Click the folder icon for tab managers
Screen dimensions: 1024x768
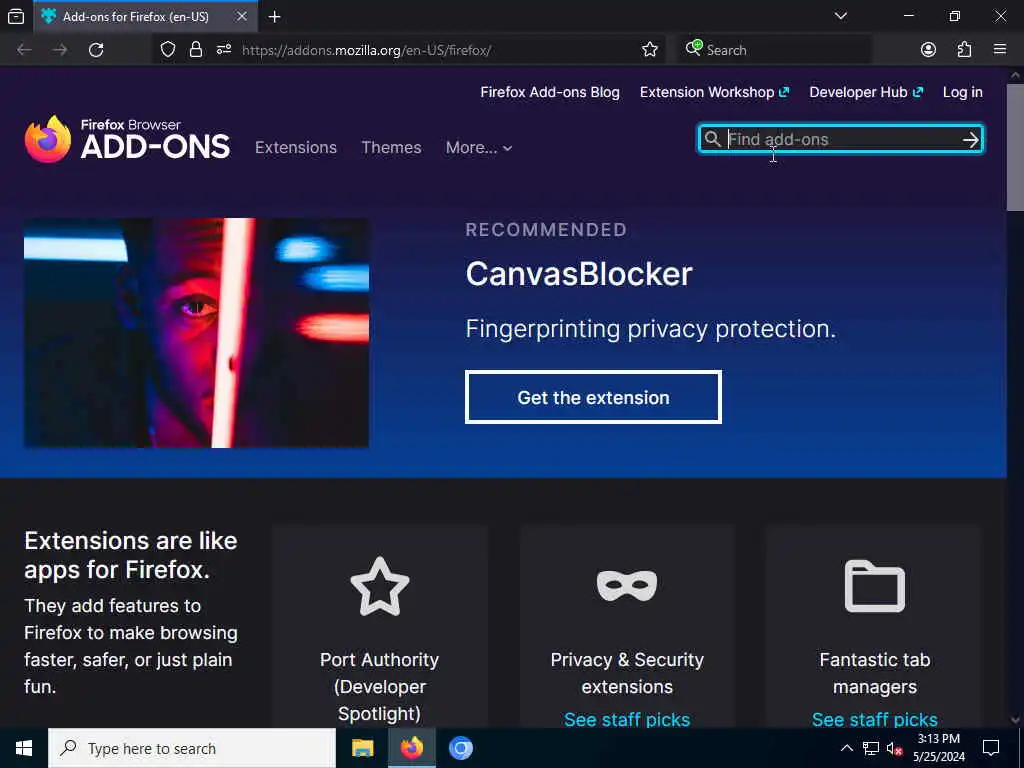coord(875,586)
